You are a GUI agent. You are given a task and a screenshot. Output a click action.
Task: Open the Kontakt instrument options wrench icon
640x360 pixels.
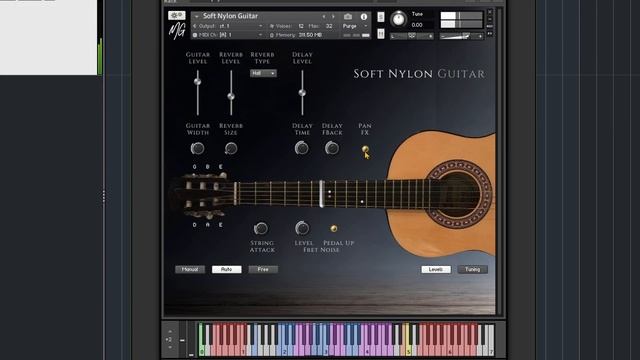pyautogui.click(x=176, y=16)
